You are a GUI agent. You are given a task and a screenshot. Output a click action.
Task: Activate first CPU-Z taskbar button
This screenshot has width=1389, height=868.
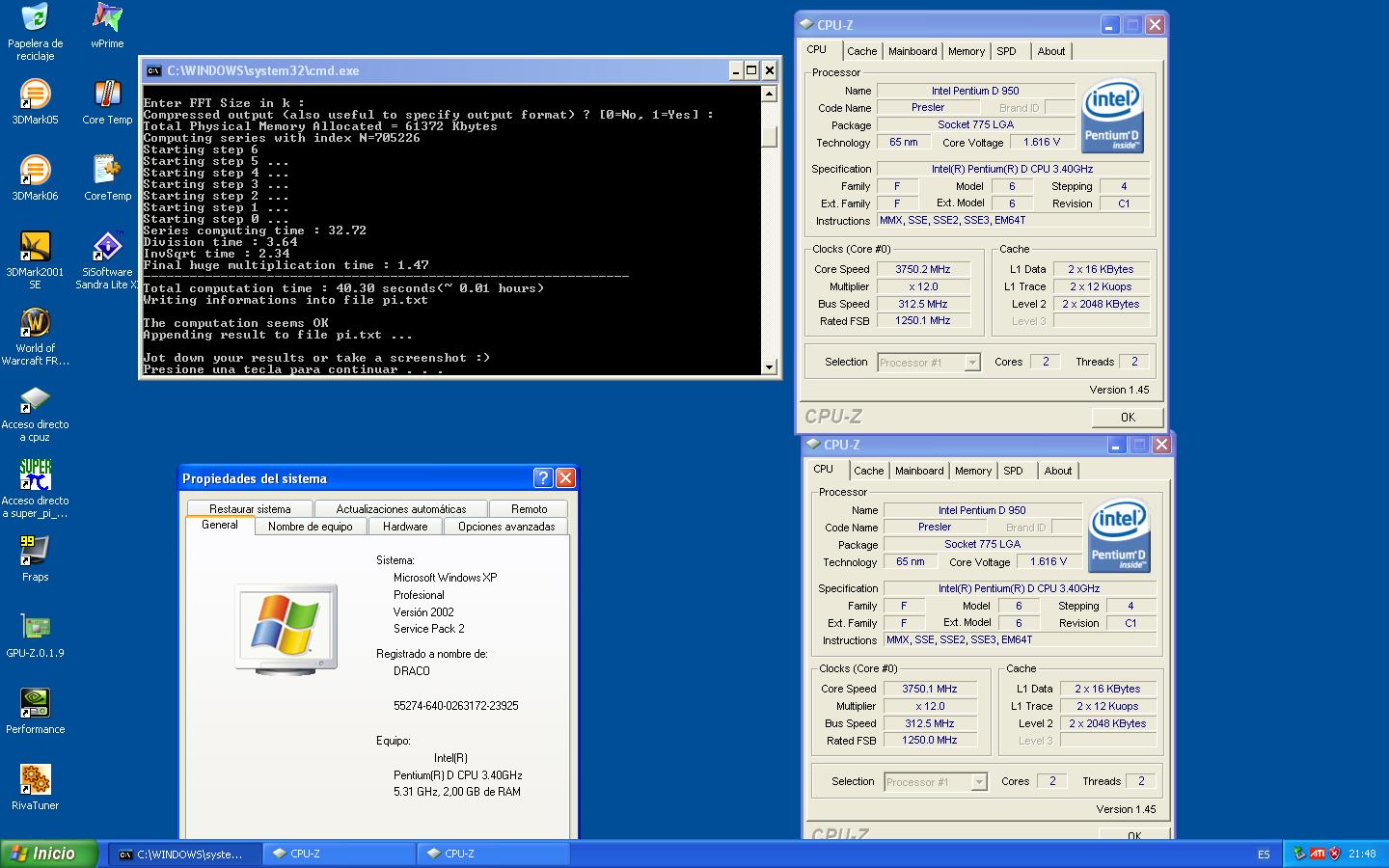339,854
